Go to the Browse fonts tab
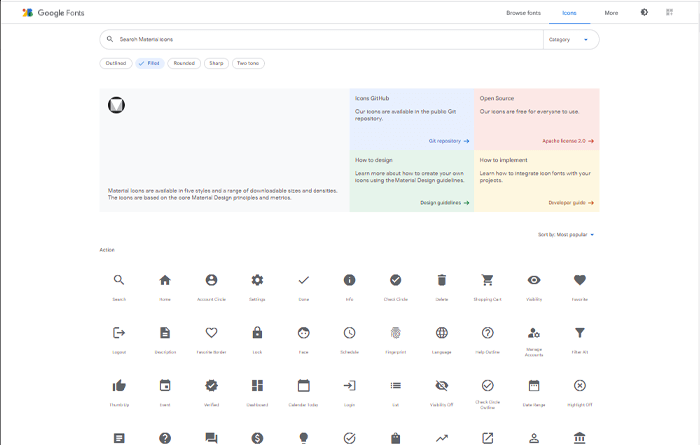Viewport: 700px width, 445px height. tap(523, 13)
